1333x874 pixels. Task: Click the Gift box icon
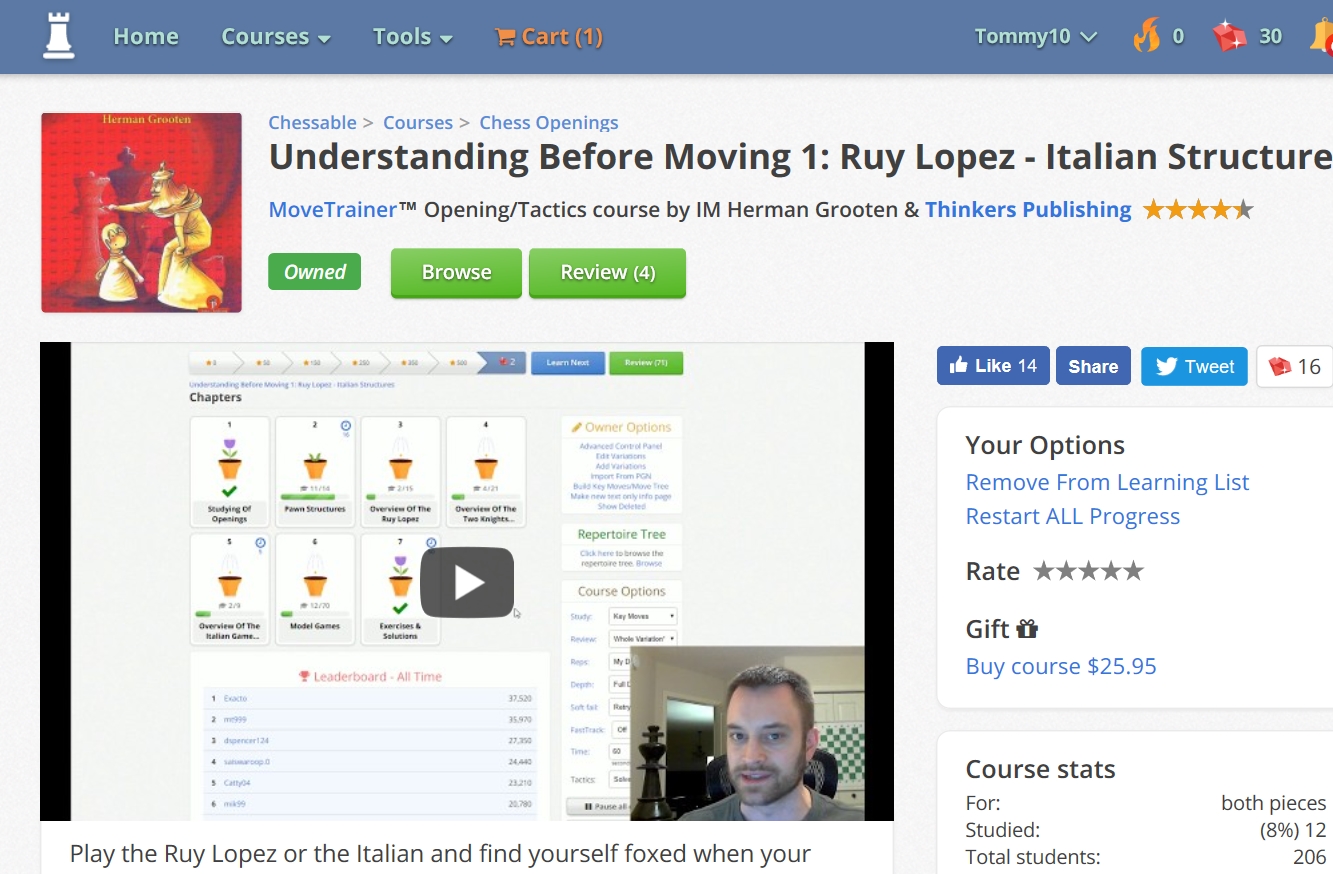pyautogui.click(x=1027, y=629)
